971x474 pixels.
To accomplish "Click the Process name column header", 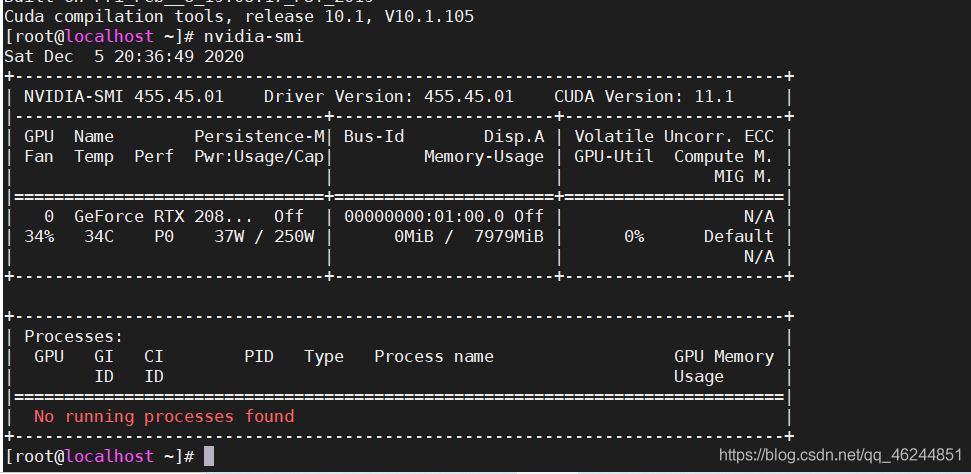I will [433, 356].
